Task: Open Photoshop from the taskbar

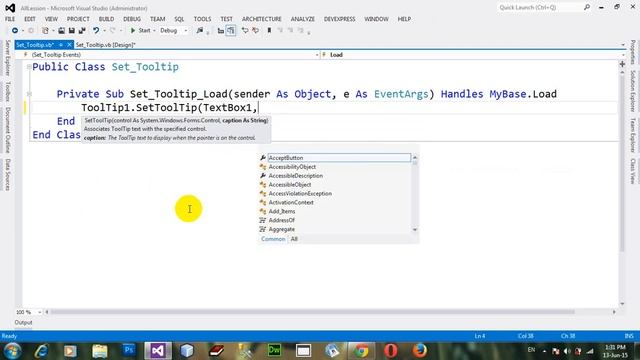Action: tap(129, 351)
